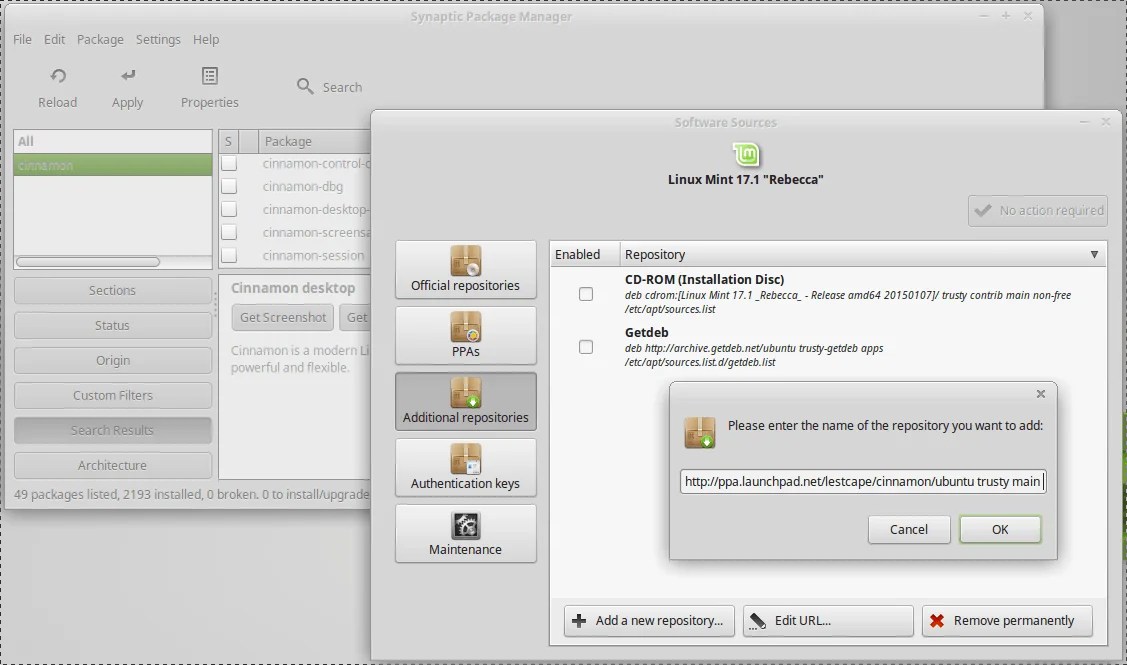Click the Reload icon in Synaptic toolbar

click(x=57, y=85)
